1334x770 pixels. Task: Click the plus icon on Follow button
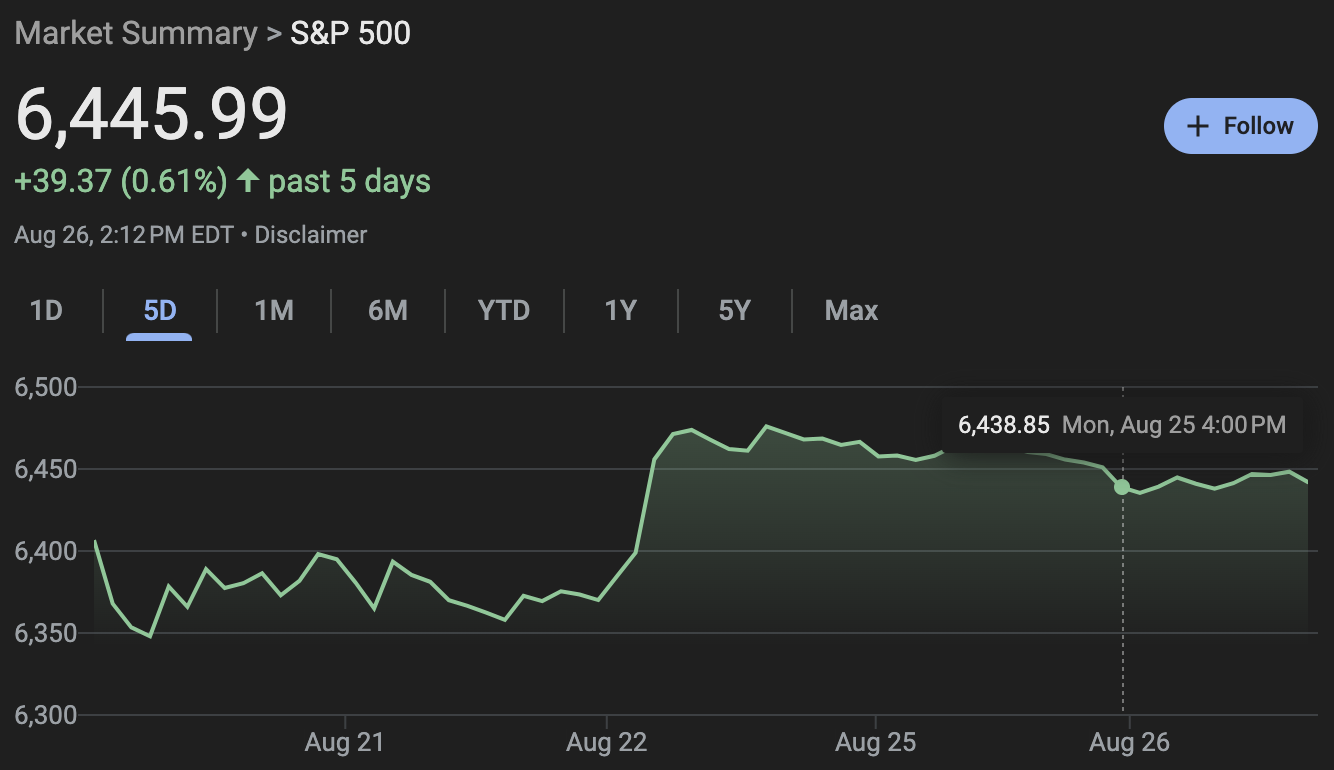tap(1197, 126)
